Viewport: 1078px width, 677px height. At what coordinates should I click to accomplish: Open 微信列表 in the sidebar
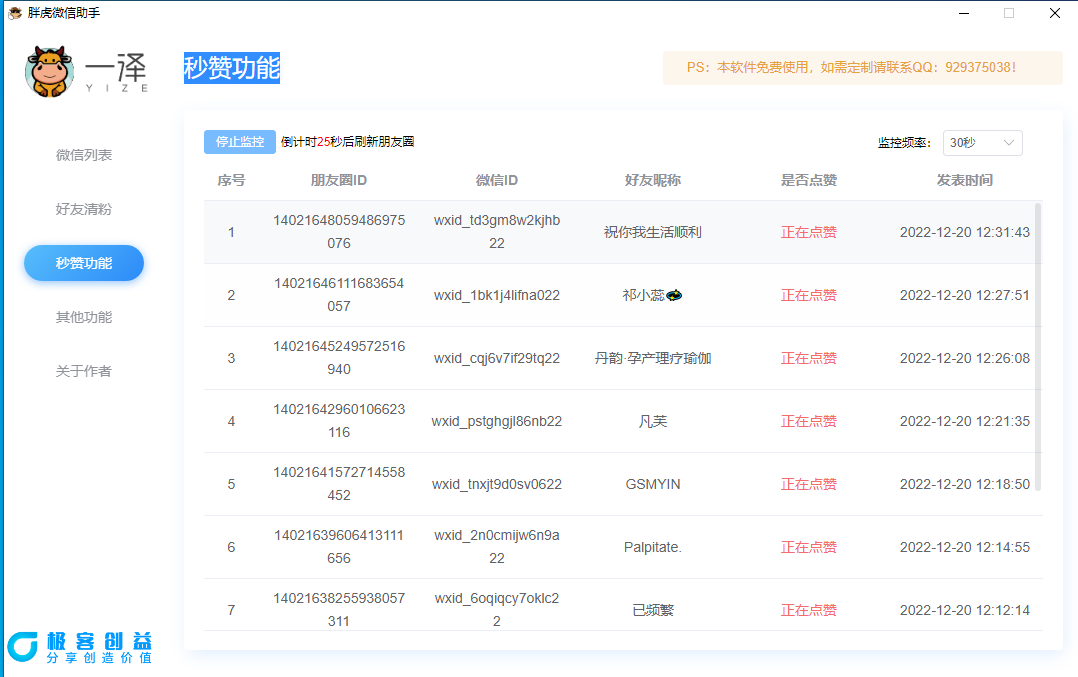(x=84, y=155)
